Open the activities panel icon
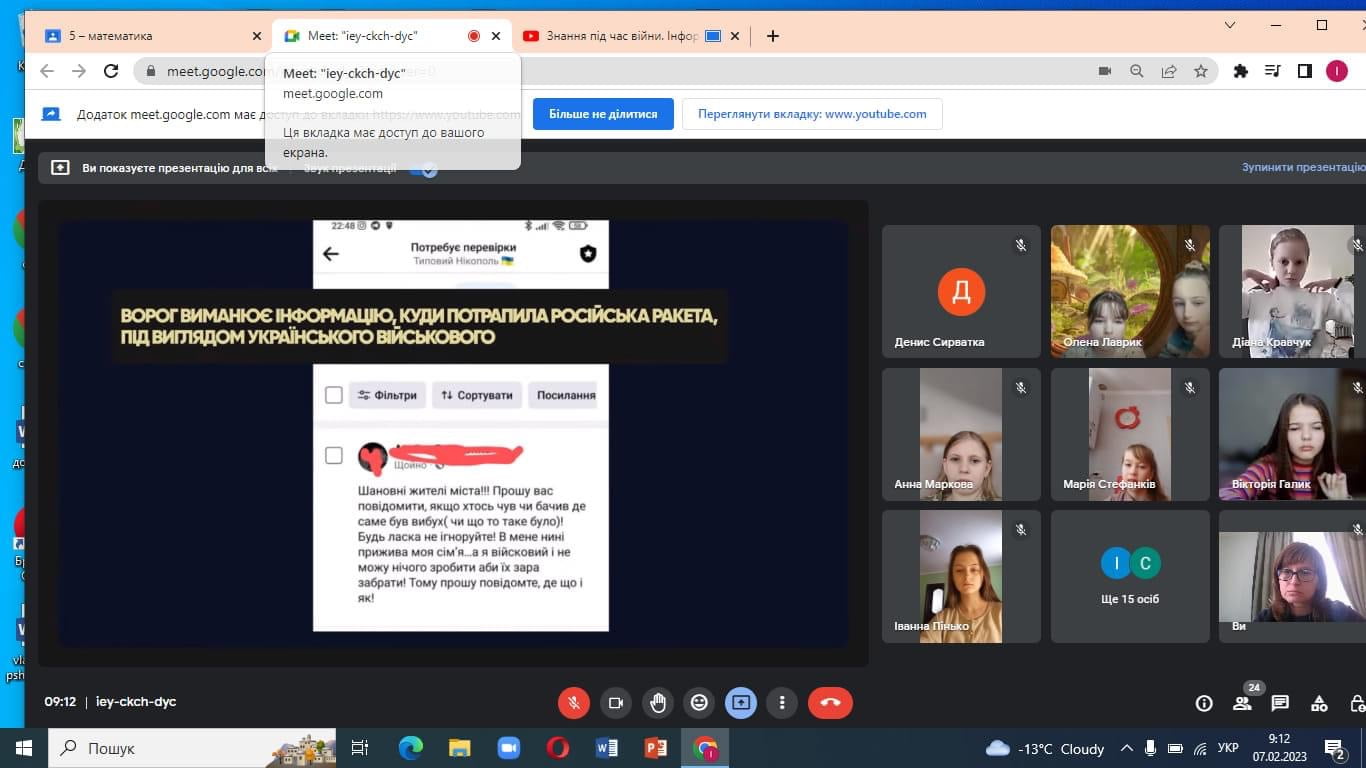 [1319, 703]
